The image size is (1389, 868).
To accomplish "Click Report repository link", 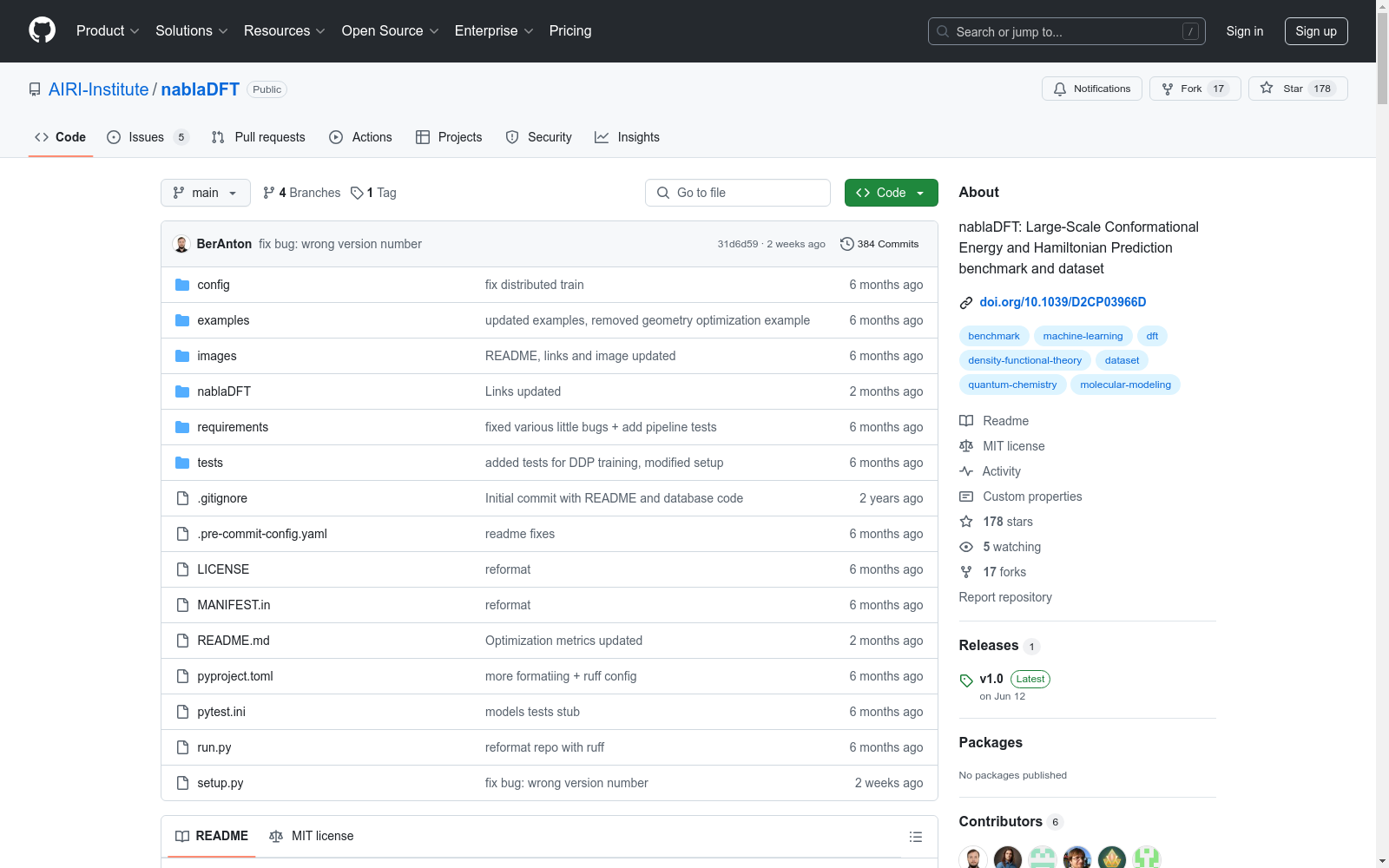I will (1005, 597).
